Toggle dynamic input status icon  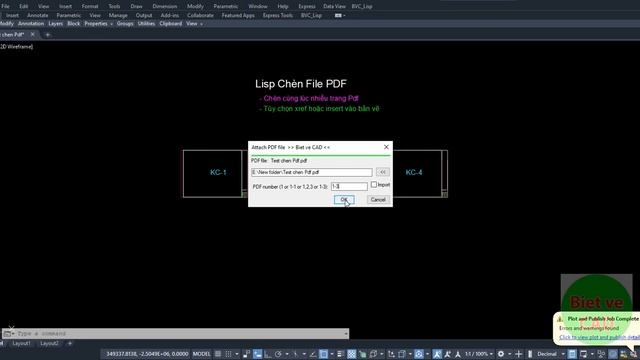pyautogui.click(x=257, y=354)
